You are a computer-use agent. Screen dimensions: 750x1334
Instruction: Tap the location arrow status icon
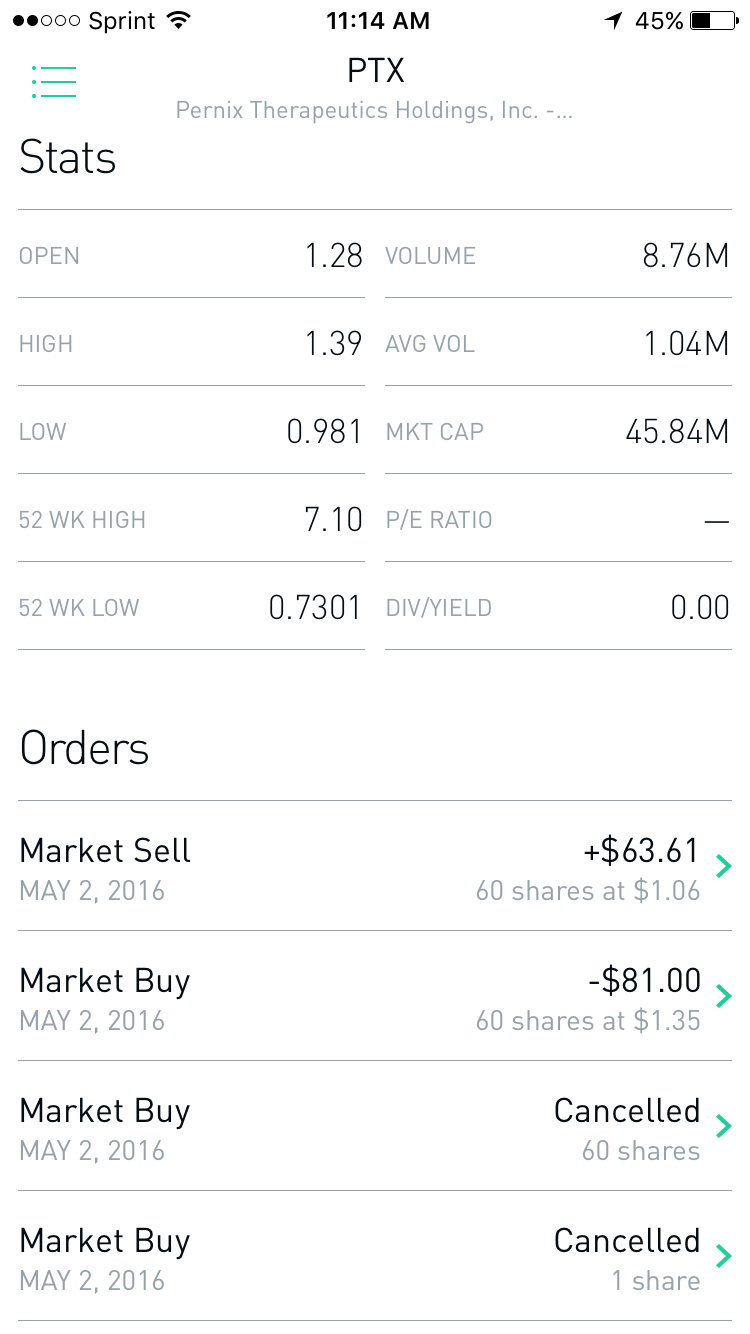[x=613, y=21]
